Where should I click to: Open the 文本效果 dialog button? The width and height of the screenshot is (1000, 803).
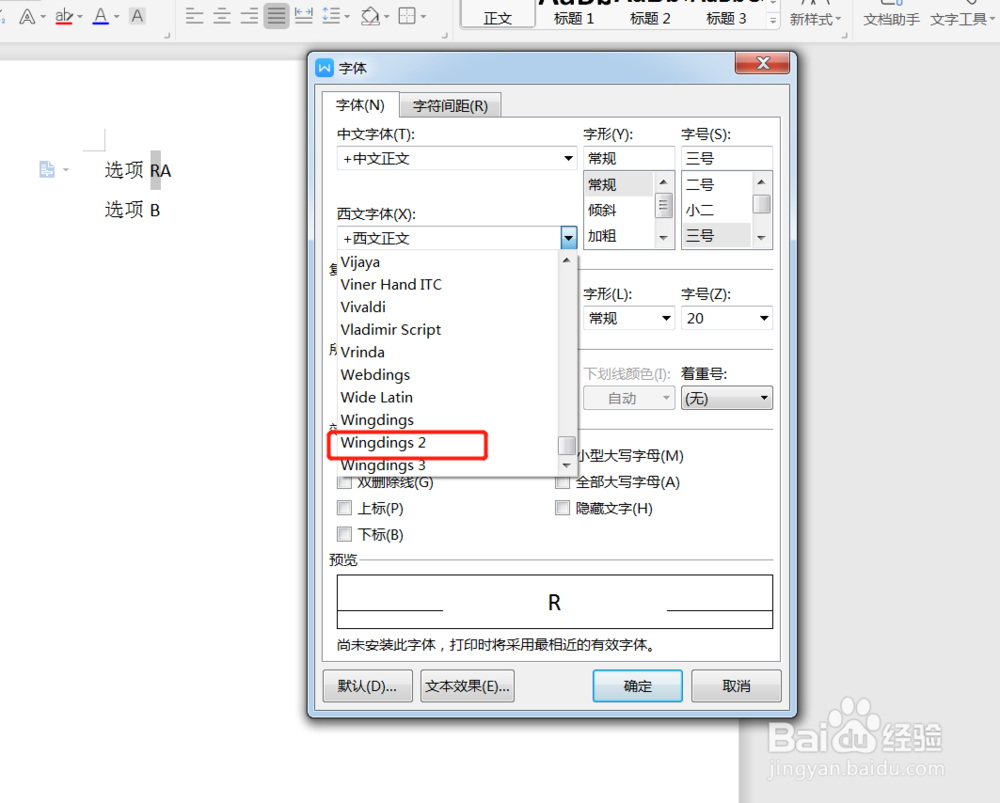[x=467, y=686]
